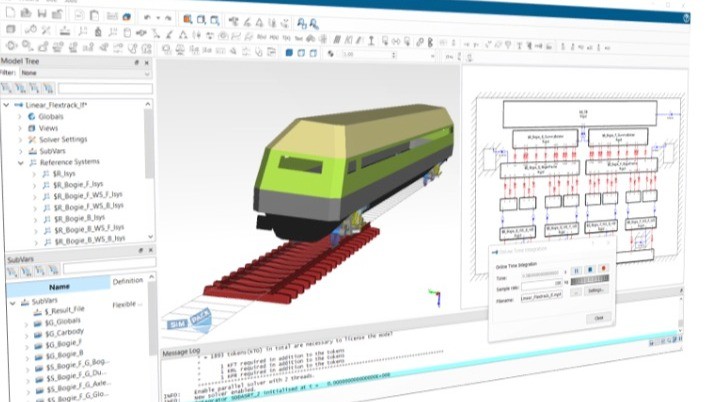Click the Undo arrow in toolbar

pos(146,17)
